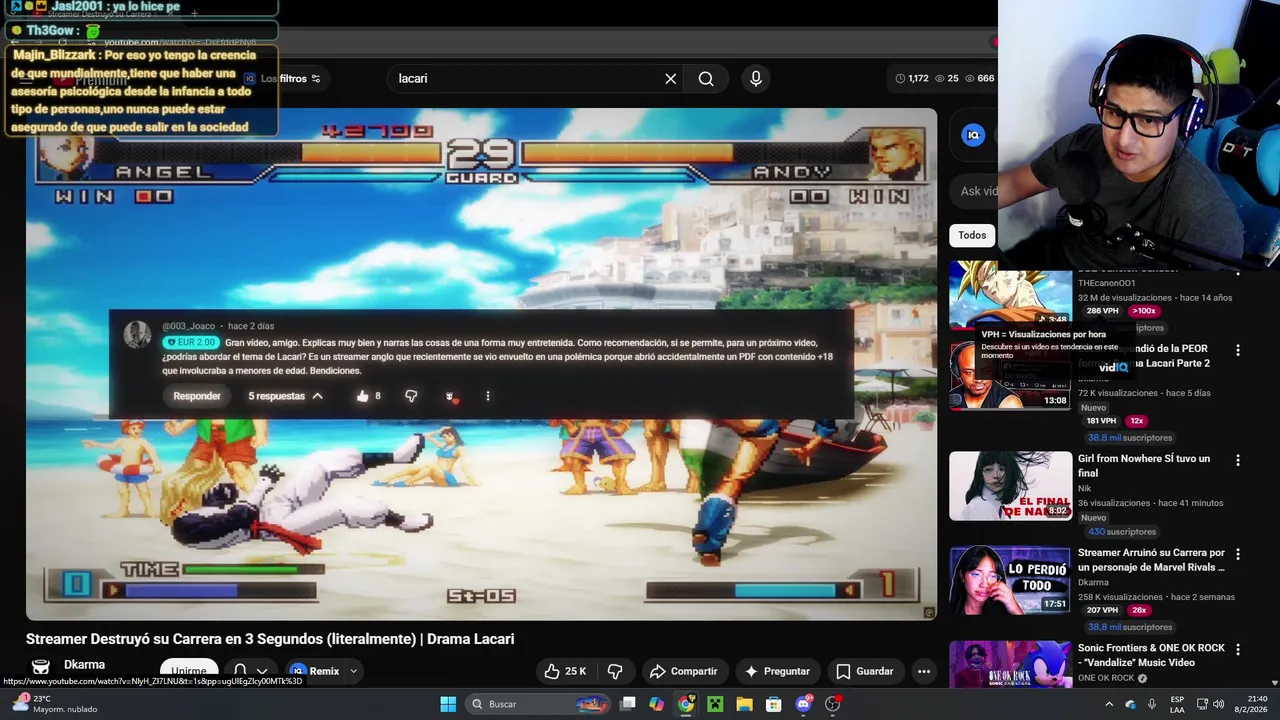Like the comment with the thumbs-up icon
1280x720 pixels.
[x=362, y=396]
